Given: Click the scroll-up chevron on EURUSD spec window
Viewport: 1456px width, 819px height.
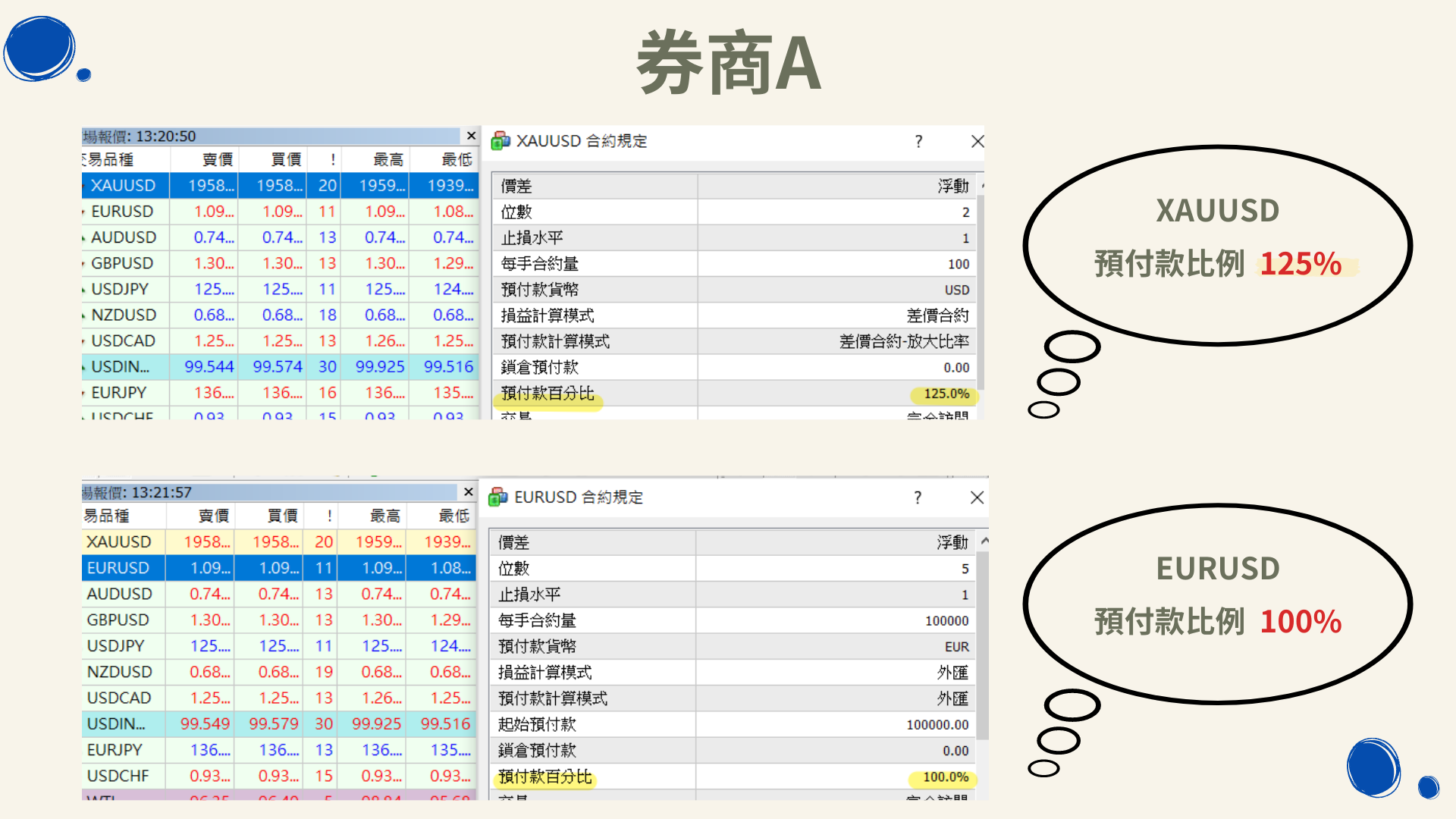Looking at the screenshot, I should (x=984, y=540).
